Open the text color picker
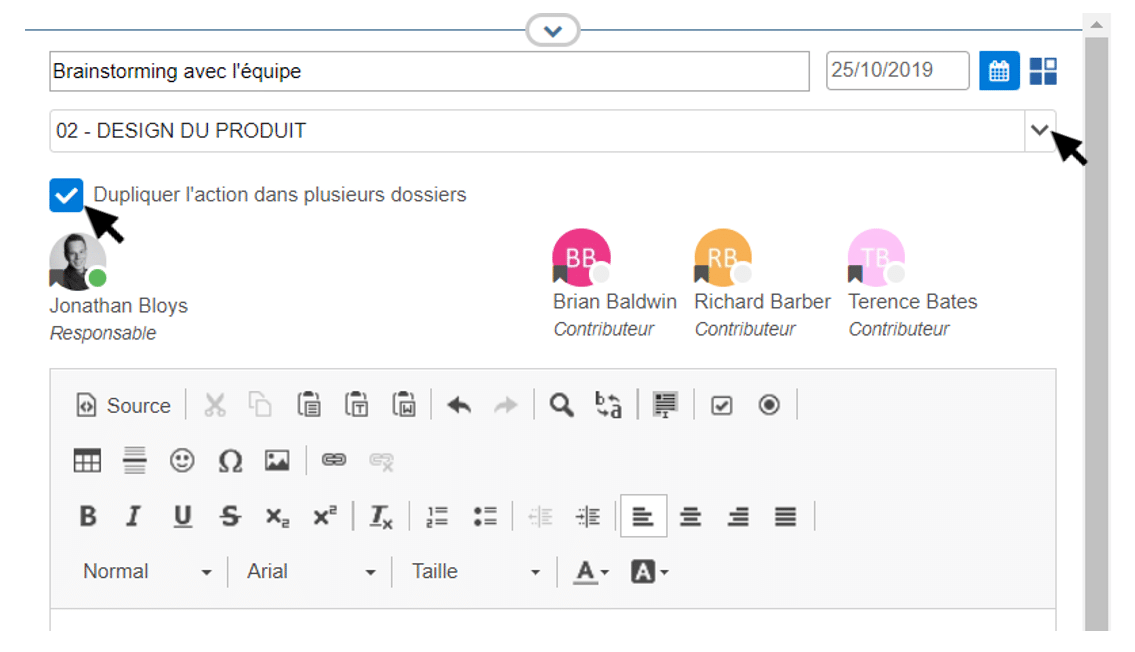The image size is (1135, 652). point(590,572)
